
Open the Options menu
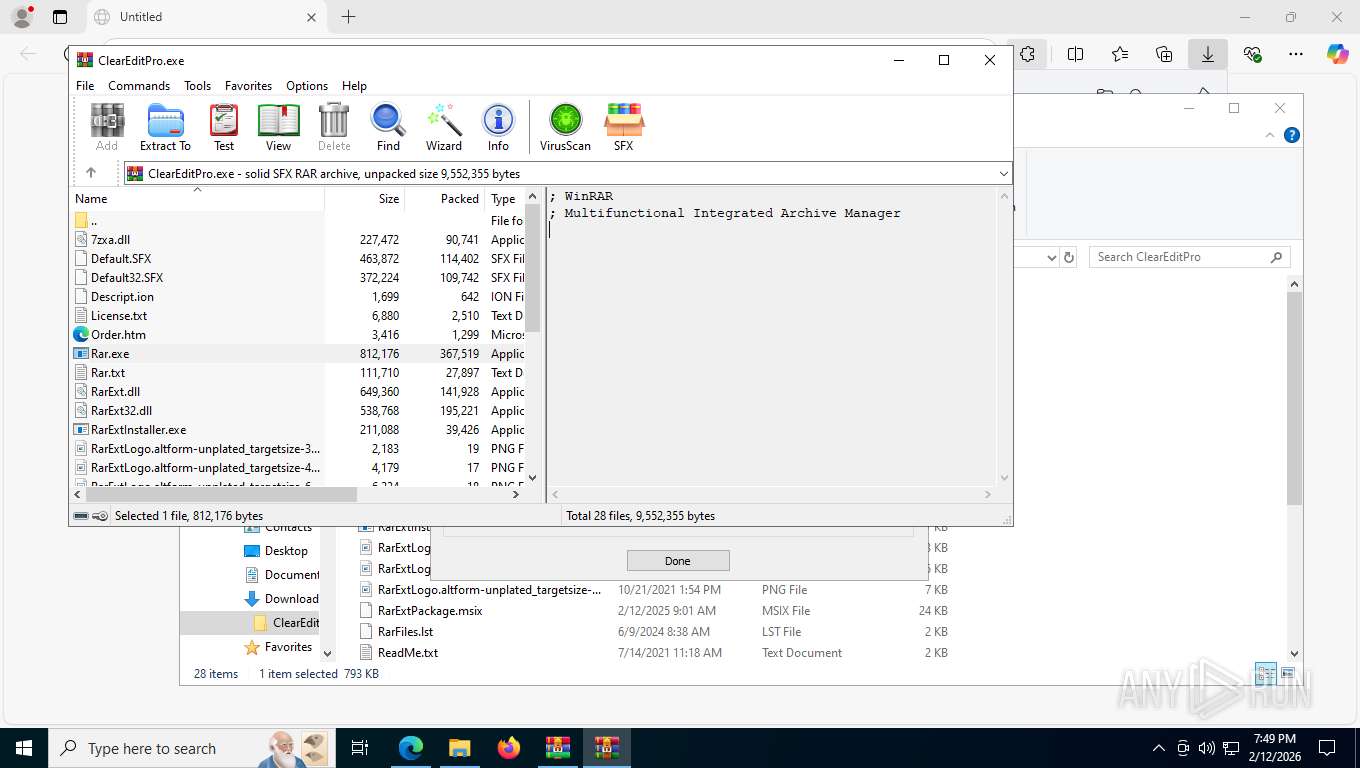tap(307, 86)
